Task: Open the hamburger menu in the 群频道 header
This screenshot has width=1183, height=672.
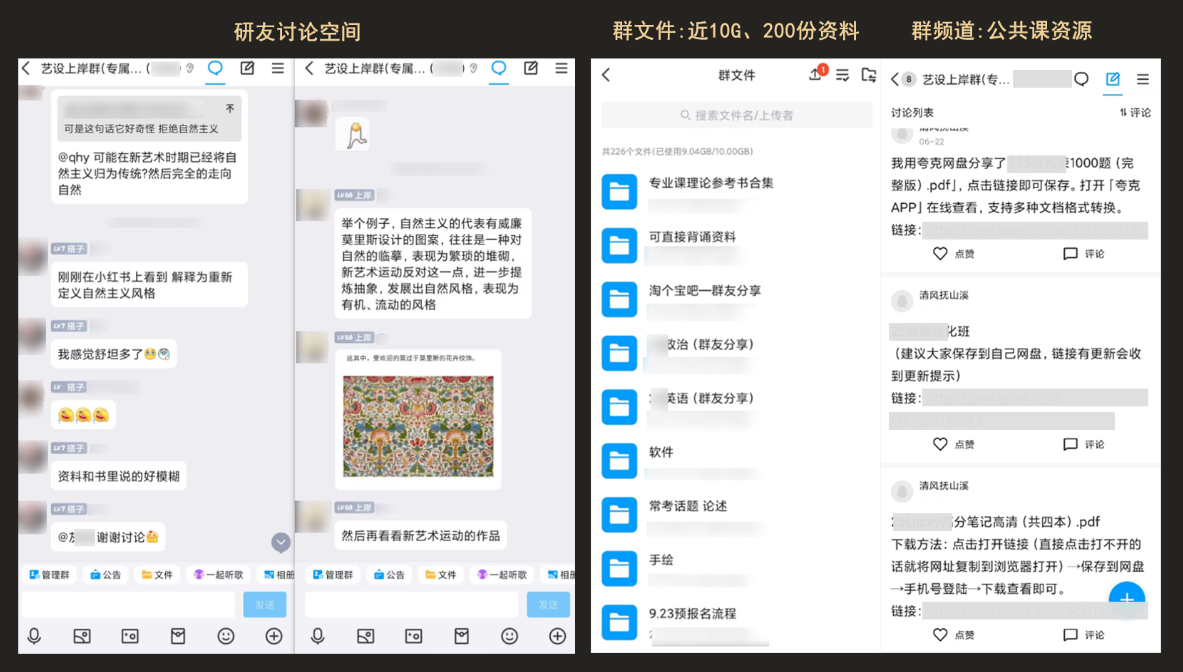Action: pyautogui.click(x=1143, y=79)
